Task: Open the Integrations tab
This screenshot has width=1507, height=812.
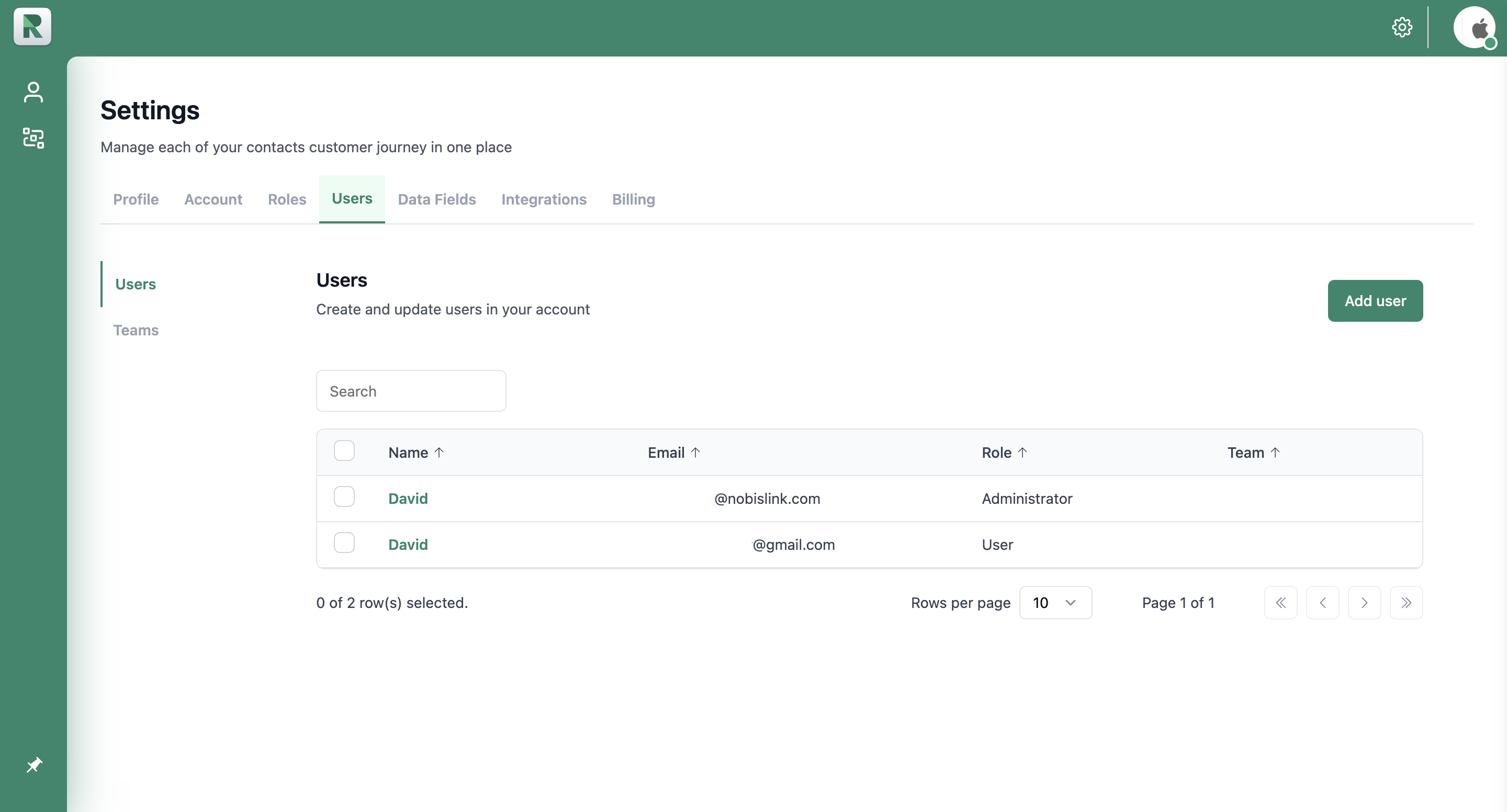Action: pyautogui.click(x=544, y=199)
